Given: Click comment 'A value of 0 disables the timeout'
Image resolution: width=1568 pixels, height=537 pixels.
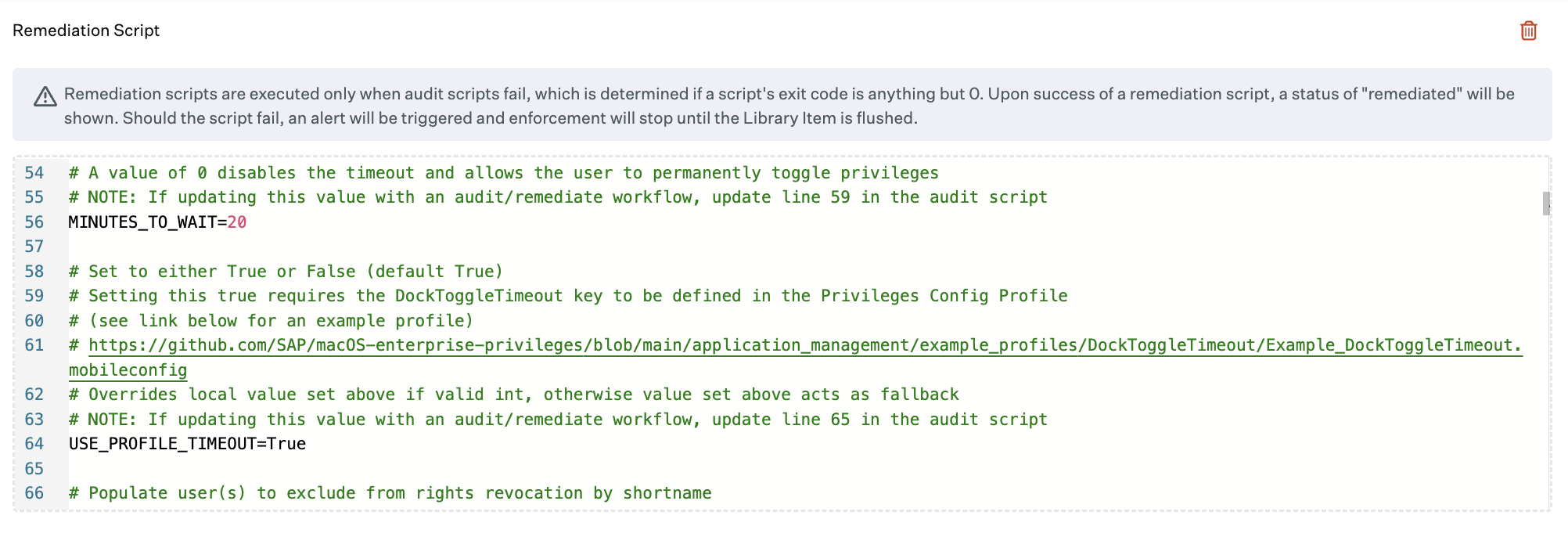Looking at the screenshot, I should (x=504, y=173).
